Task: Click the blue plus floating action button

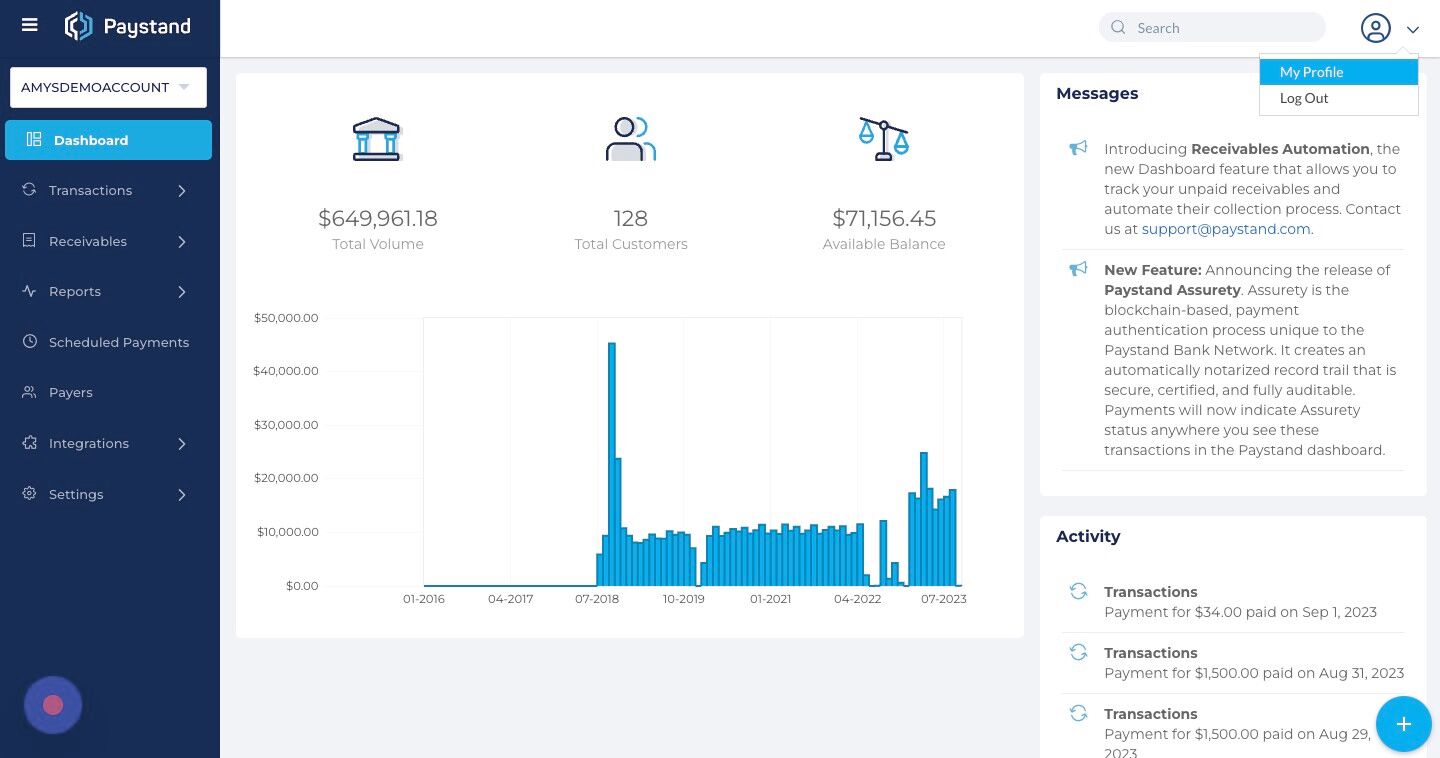Action: 1403,724
